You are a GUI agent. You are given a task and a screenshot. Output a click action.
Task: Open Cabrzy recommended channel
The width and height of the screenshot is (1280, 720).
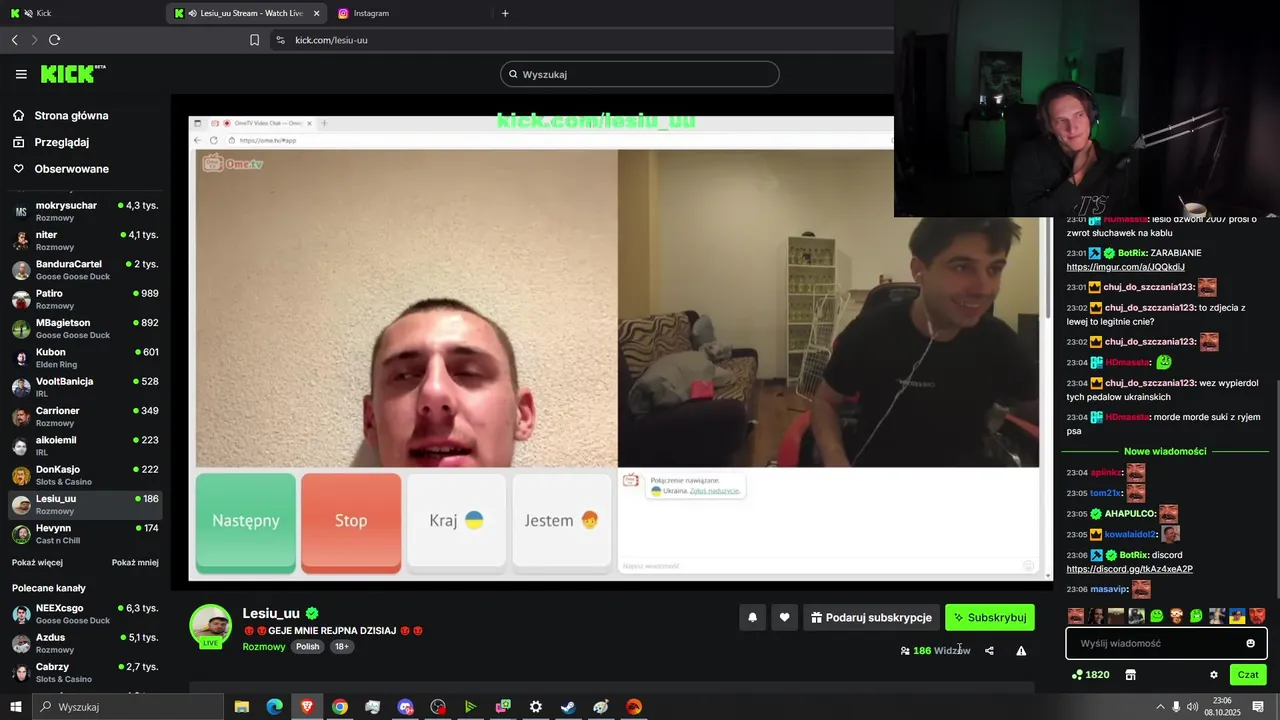pos(86,672)
